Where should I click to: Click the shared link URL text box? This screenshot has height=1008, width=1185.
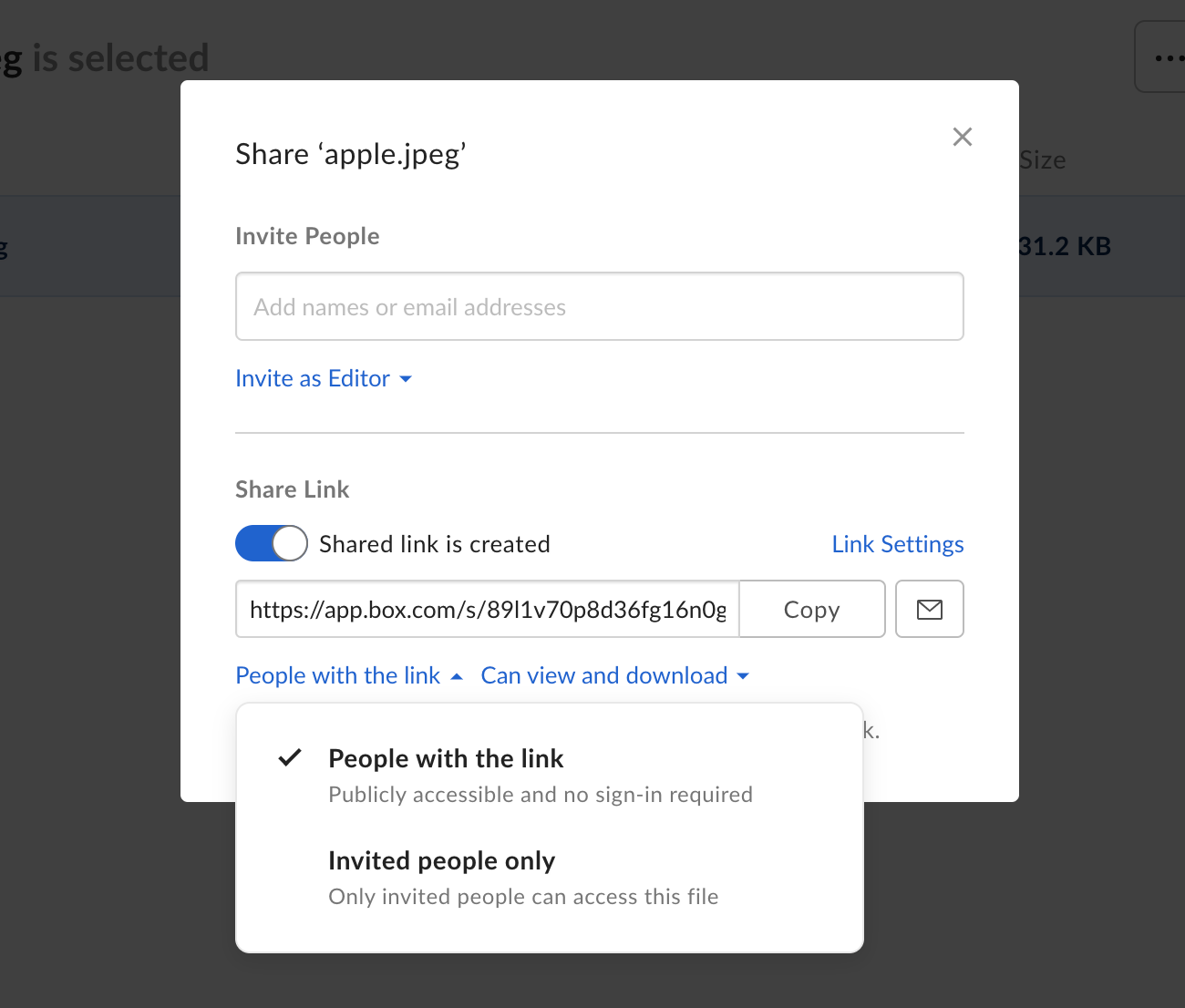tap(488, 609)
